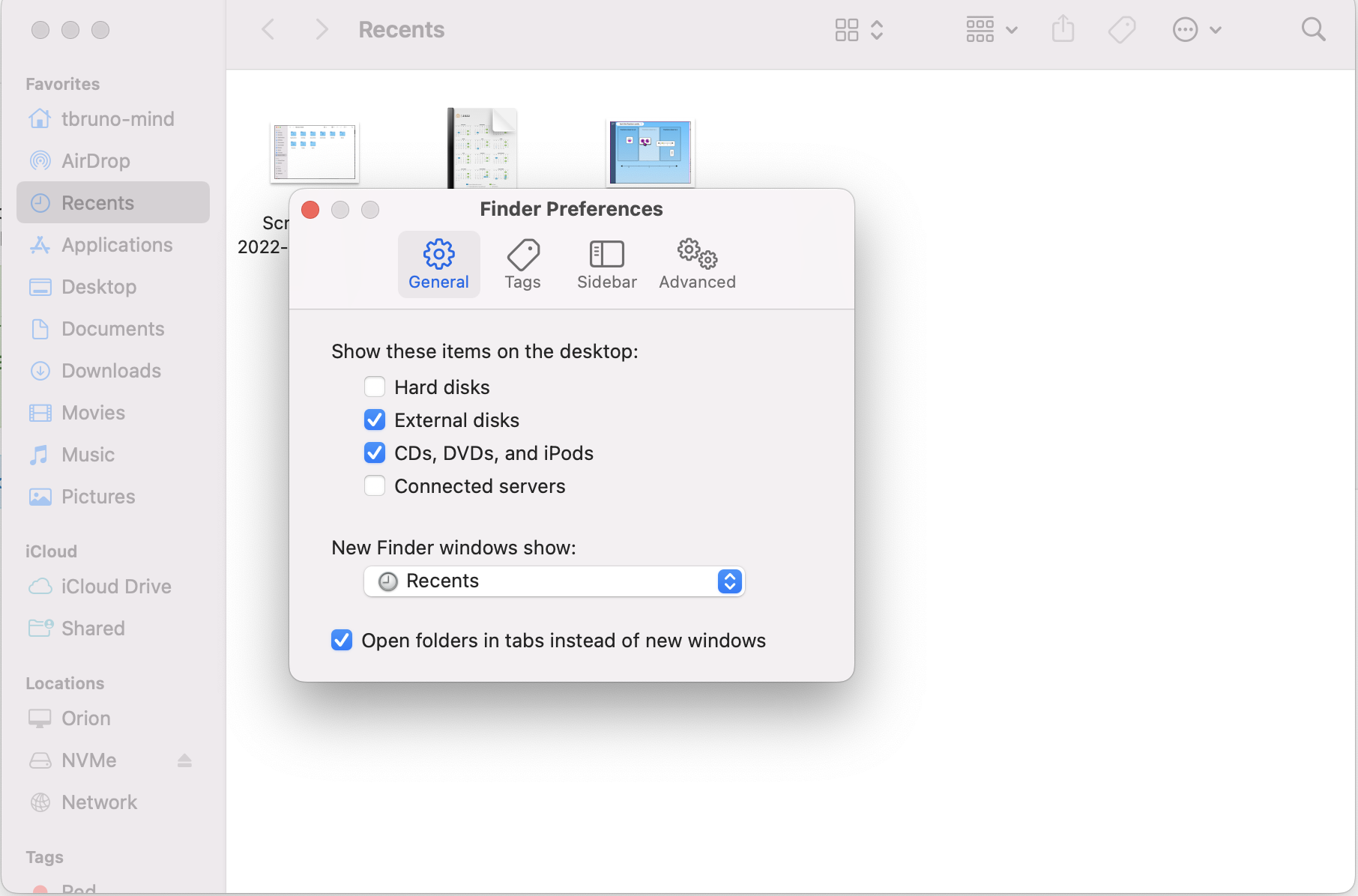Open Movies folder in sidebar
The image size is (1358, 896).
pyautogui.click(x=113, y=412)
